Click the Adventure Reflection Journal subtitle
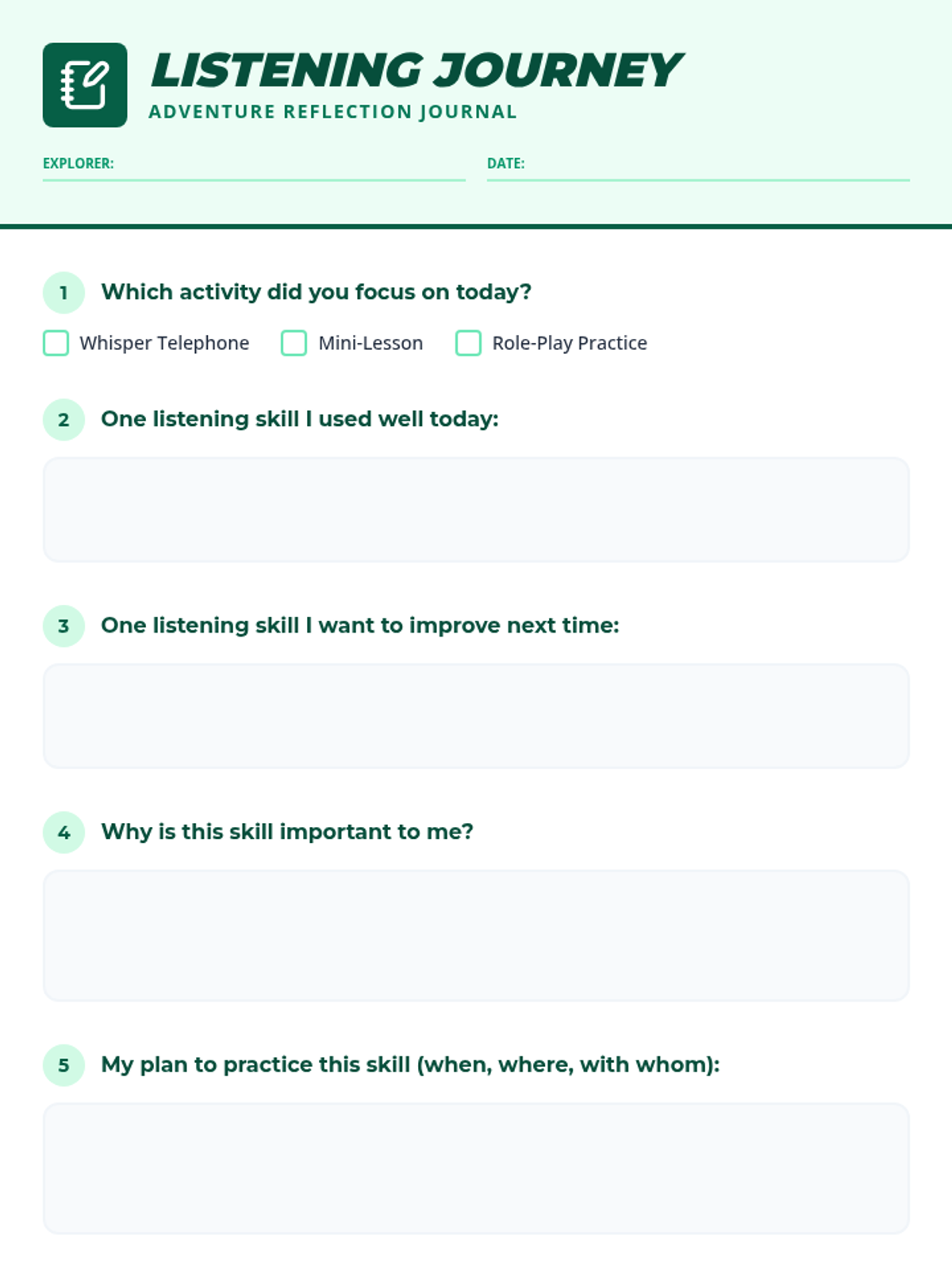This screenshot has height=1270, width=952. (x=333, y=112)
